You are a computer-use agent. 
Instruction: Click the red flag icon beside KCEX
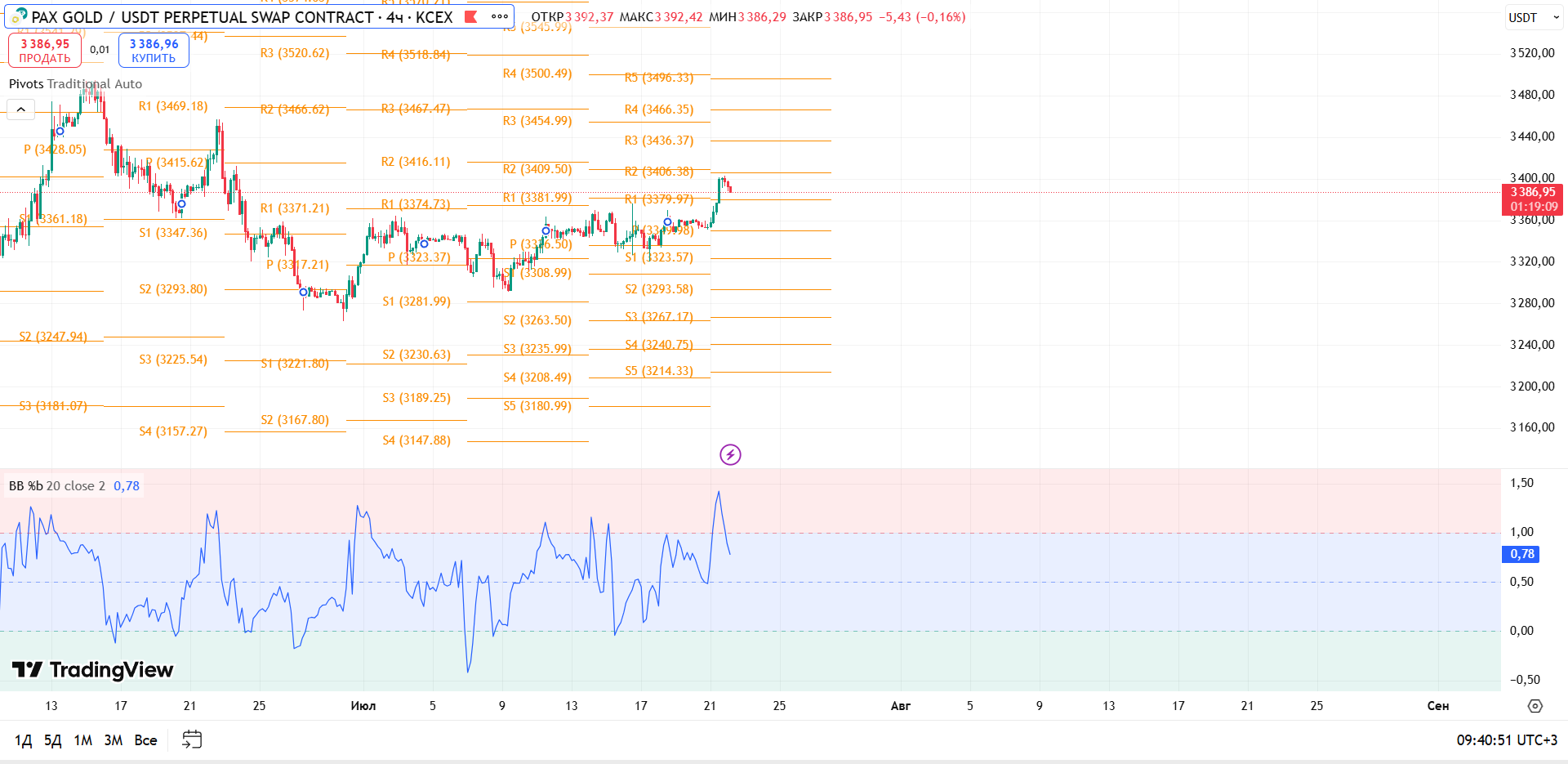[x=471, y=16]
